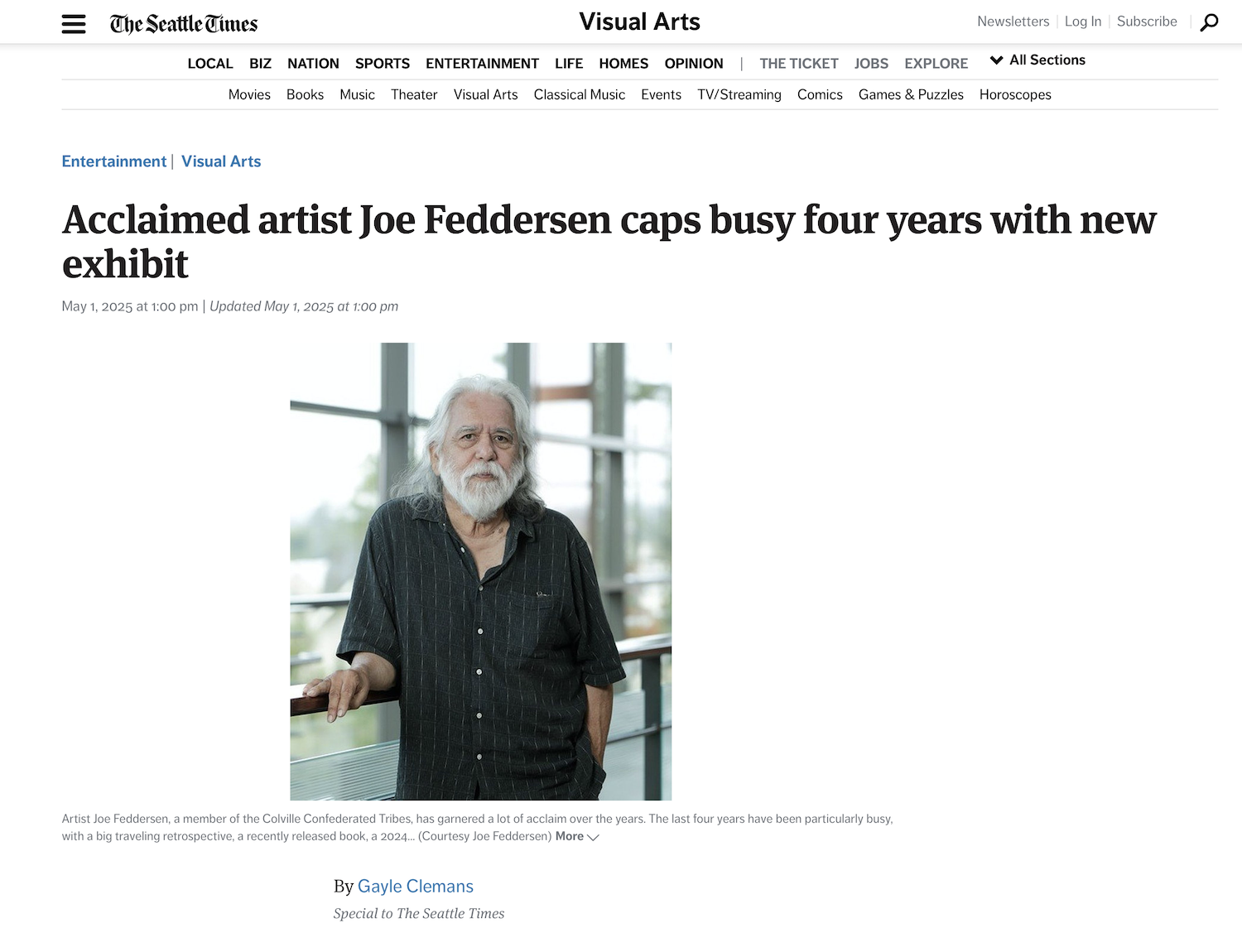Click The Seattle Times logo
Viewport: 1242px width, 952px height.
point(184,24)
